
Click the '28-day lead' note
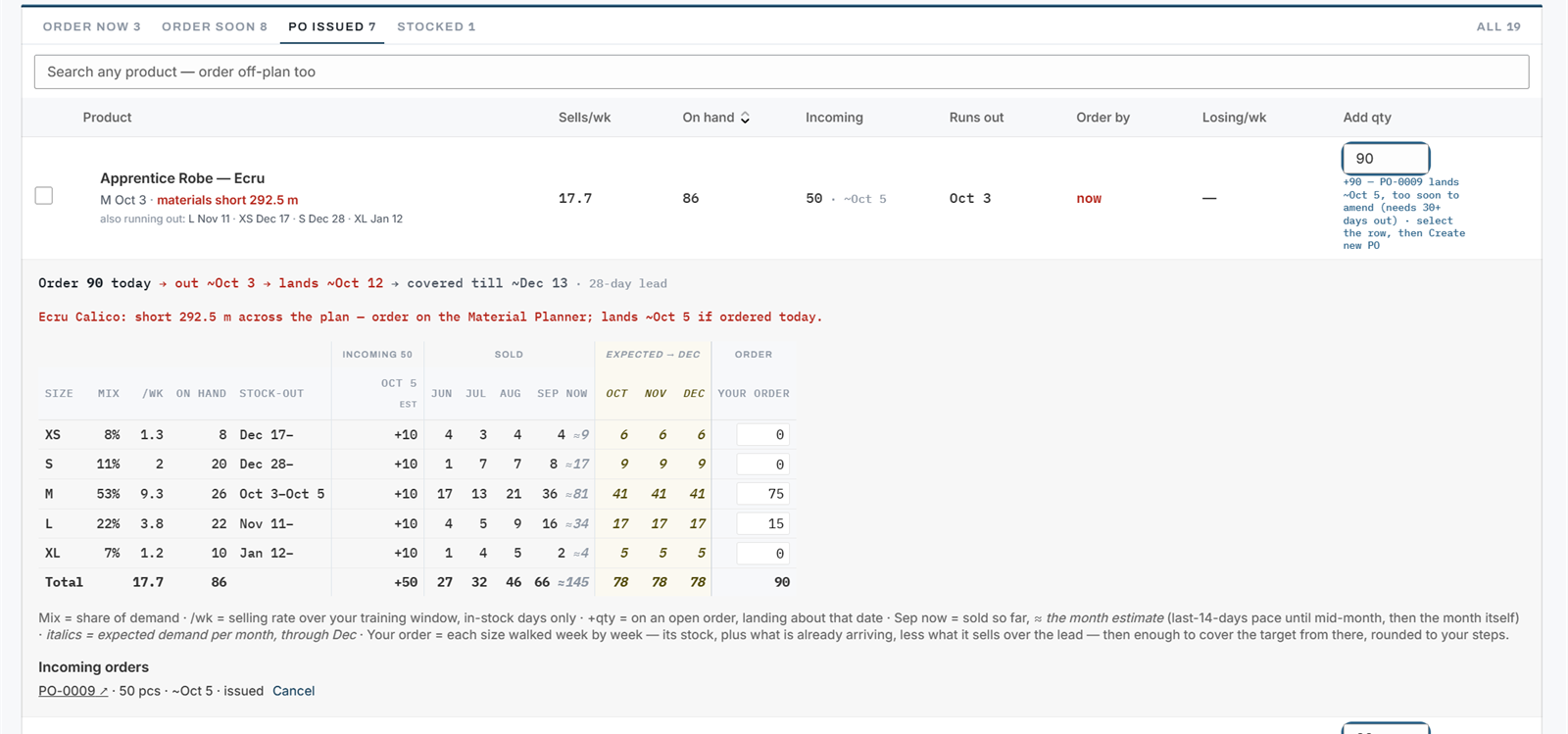627,284
